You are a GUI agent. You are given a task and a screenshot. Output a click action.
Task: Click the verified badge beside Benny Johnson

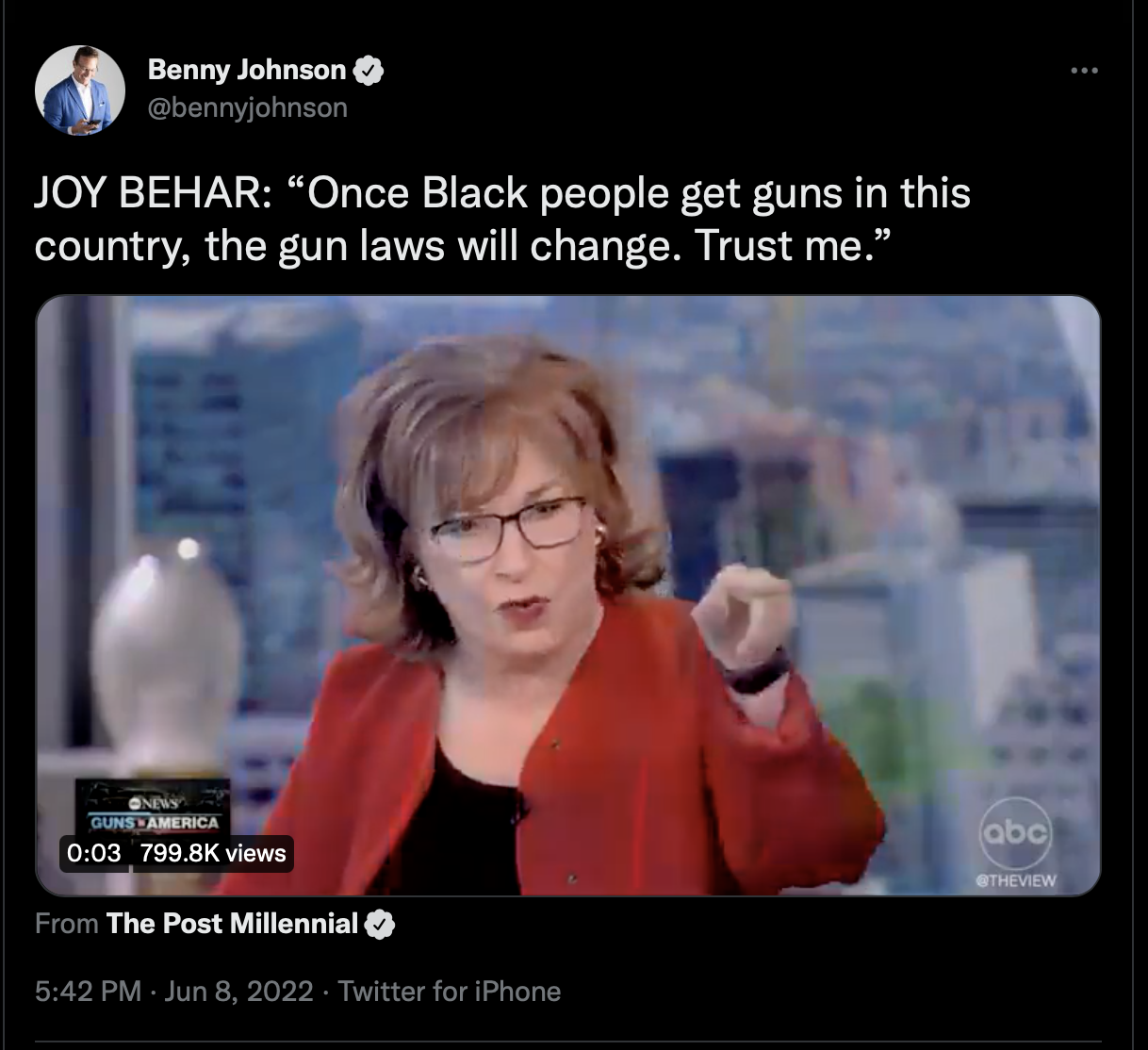[369, 70]
